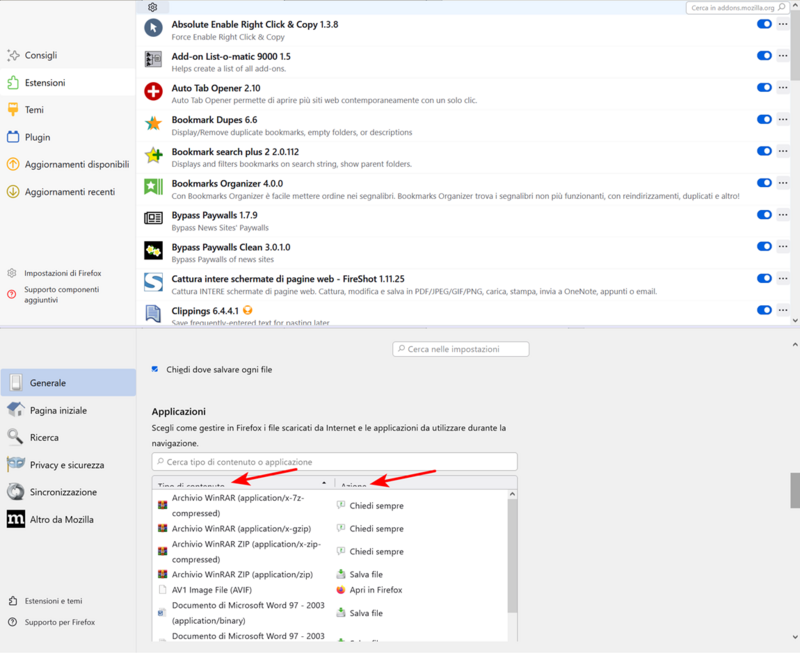Open Supporto per Firefox link

tap(60, 622)
